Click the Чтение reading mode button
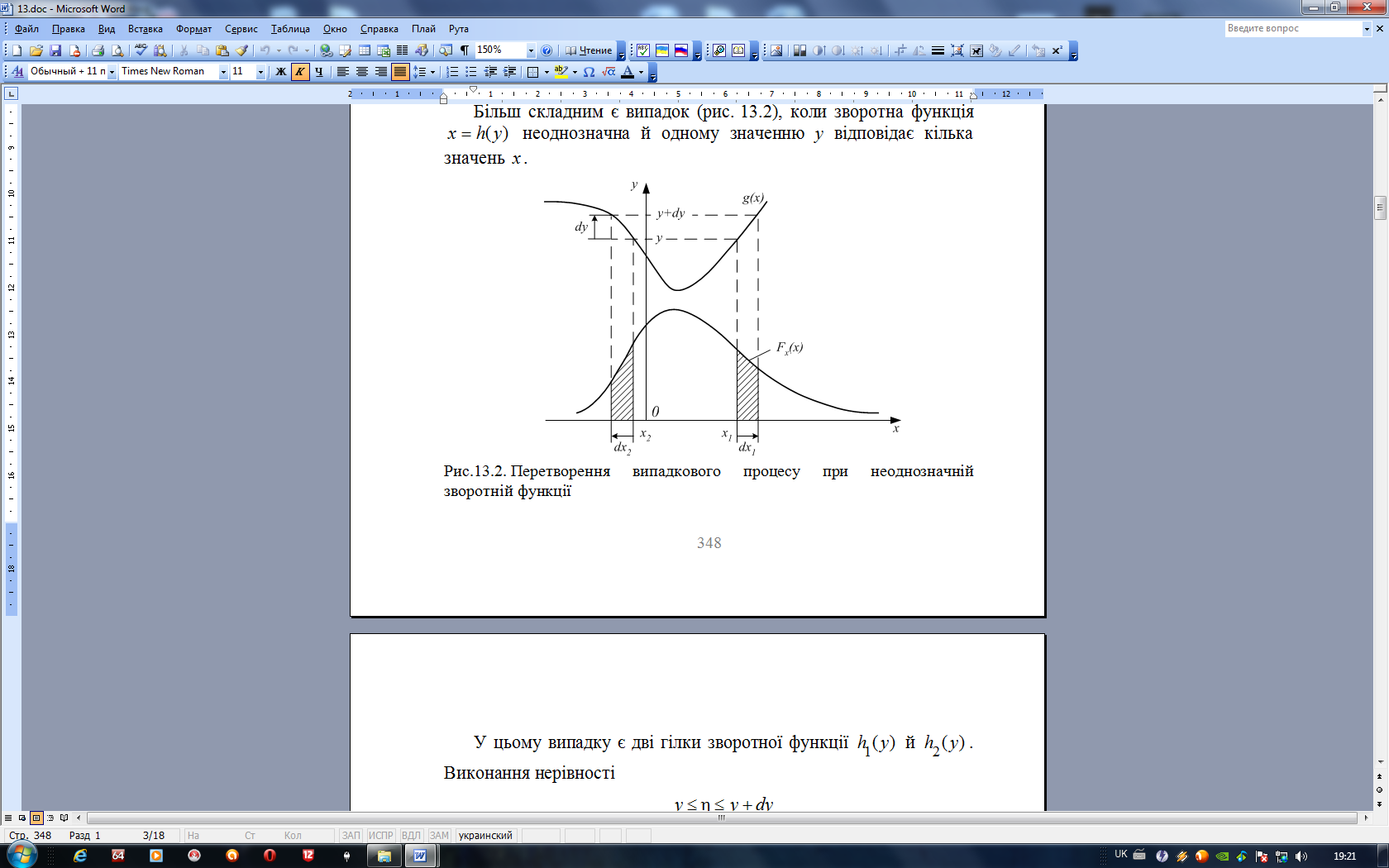This screenshot has height=868, width=1389. pos(589,50)
